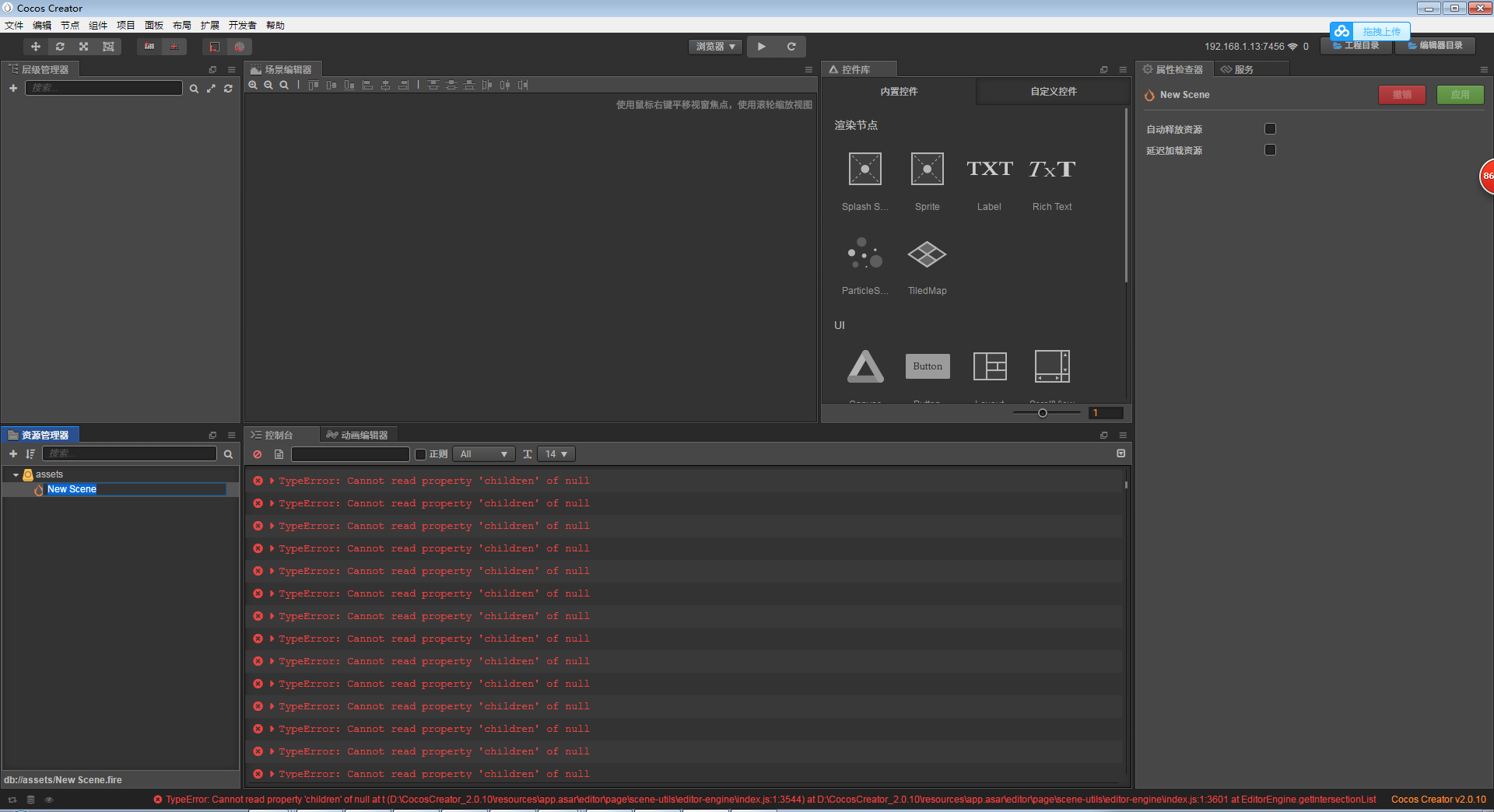Switch to the 自定义控件 tab

pos(1054,92)
